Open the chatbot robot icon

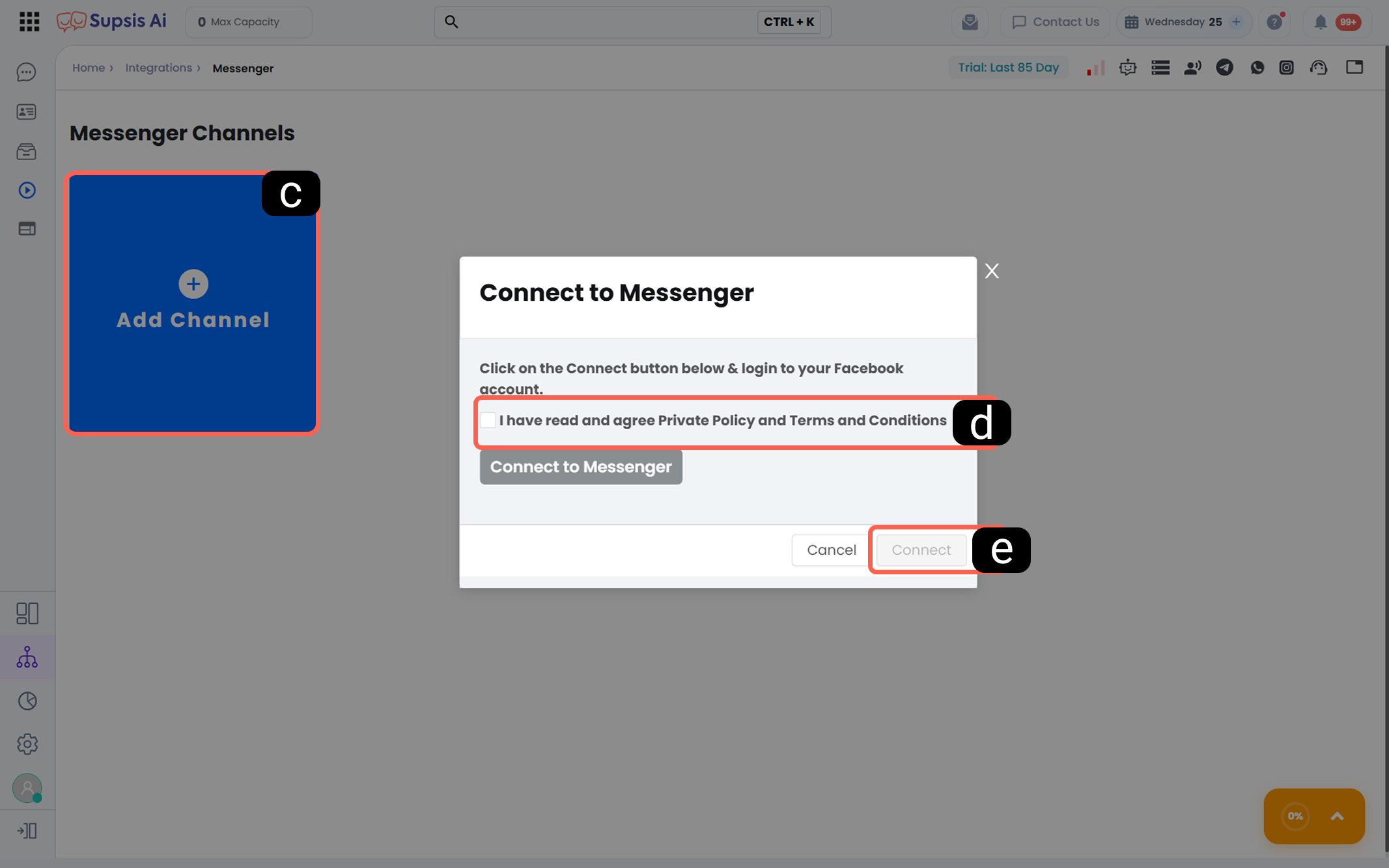click(x=1128, y=68)
